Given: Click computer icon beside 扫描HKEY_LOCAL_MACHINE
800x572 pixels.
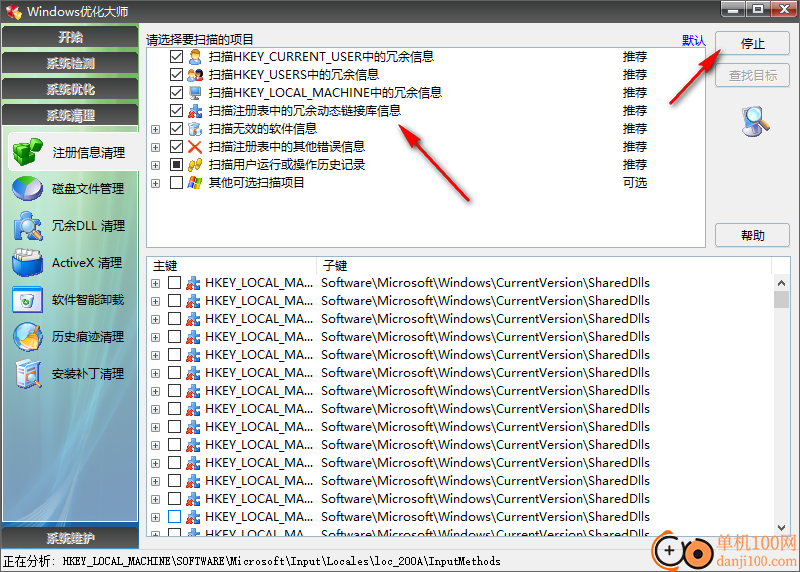Looking at the screenshot, I should point(195,93).
